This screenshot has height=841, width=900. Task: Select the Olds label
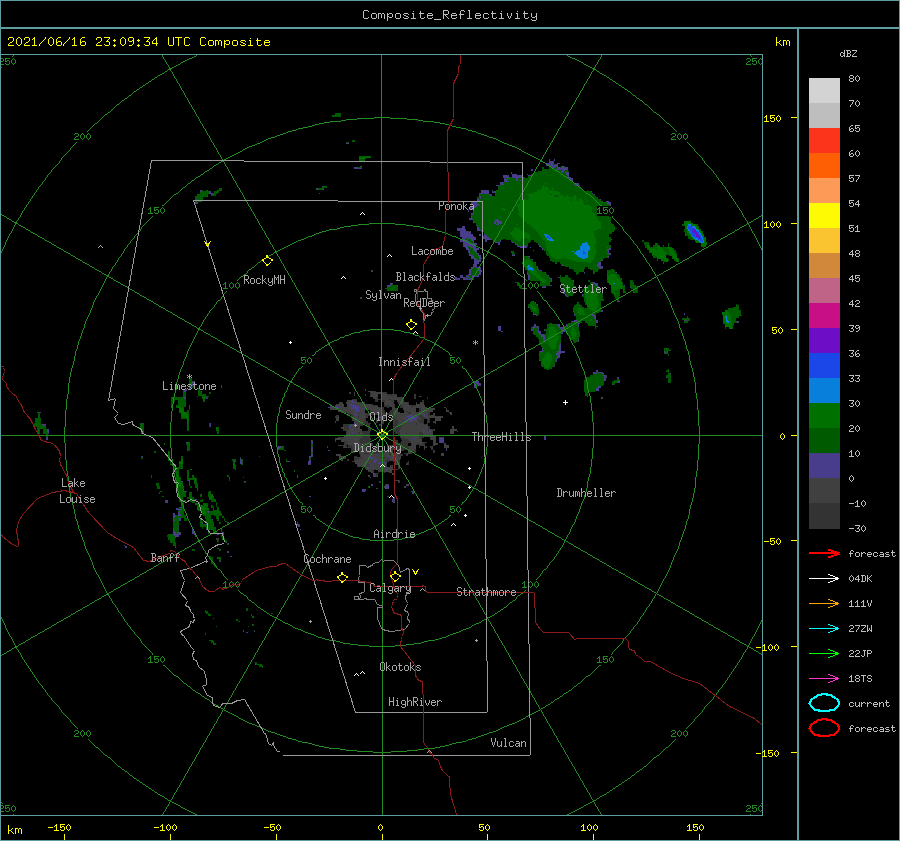point(381,417)
